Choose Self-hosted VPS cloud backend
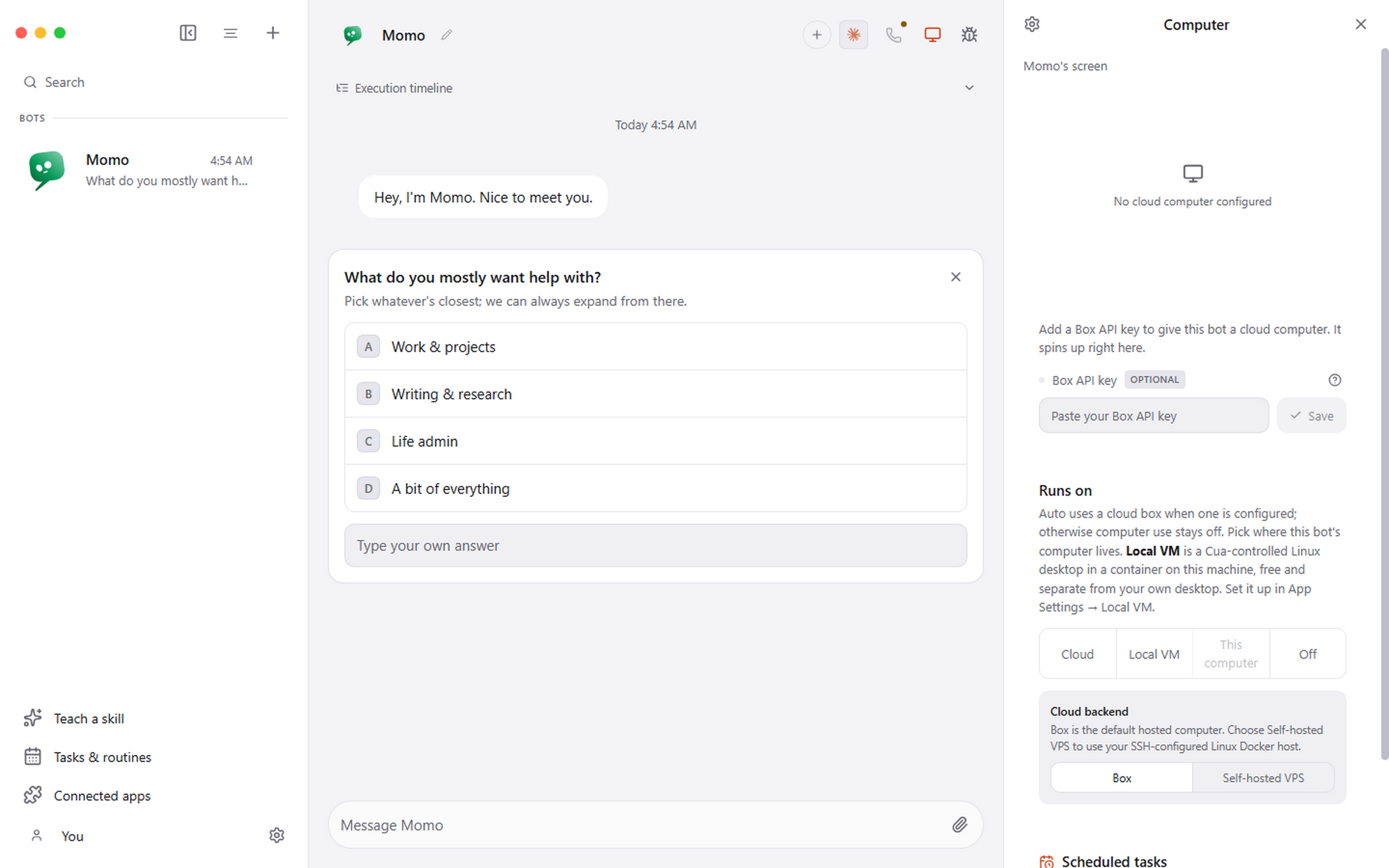 tap(1263, 778)
